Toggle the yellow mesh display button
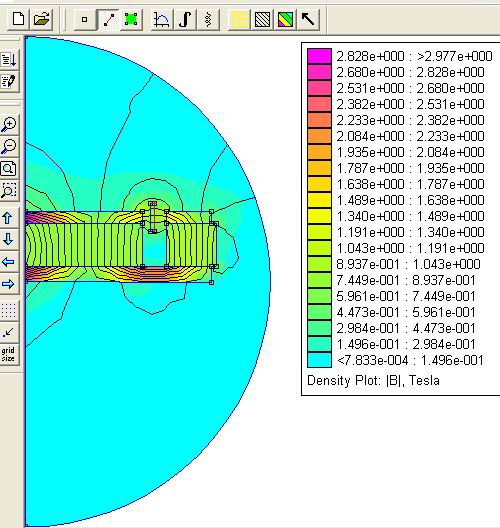This screenshot has height=528, width=500. (239, 20)
